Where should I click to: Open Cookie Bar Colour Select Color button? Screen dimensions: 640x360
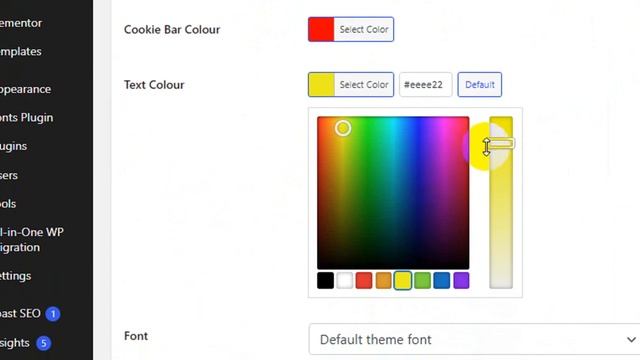pyautogui.click(x=351, y=29)
